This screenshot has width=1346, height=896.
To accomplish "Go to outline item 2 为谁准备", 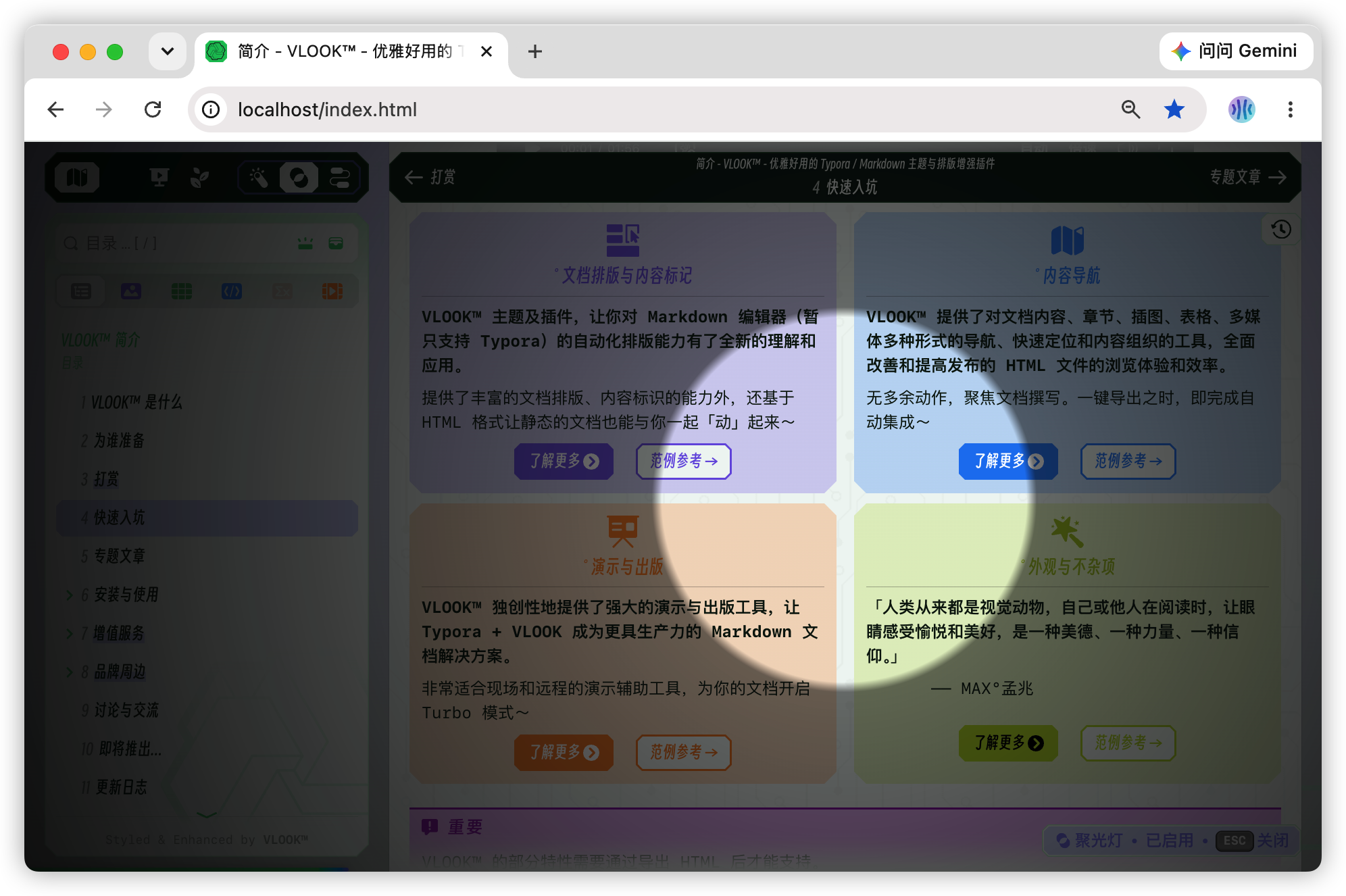I will tap(113, 441).
